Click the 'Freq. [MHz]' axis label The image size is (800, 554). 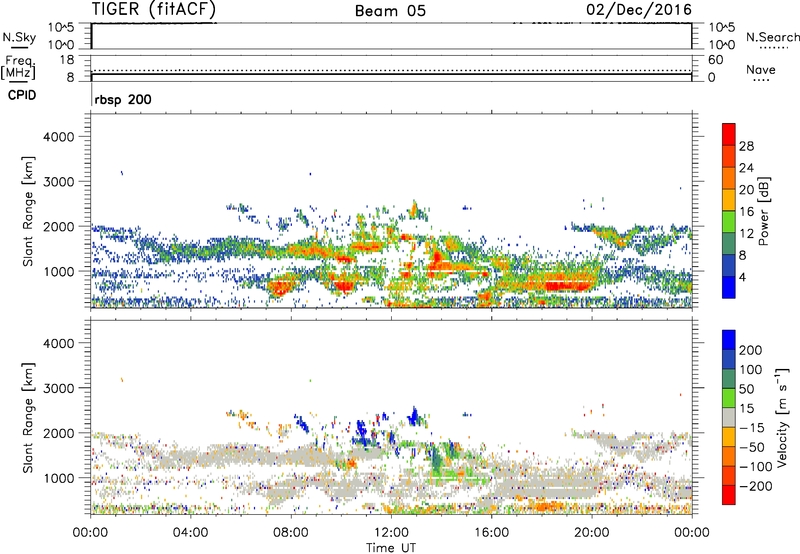19,67
